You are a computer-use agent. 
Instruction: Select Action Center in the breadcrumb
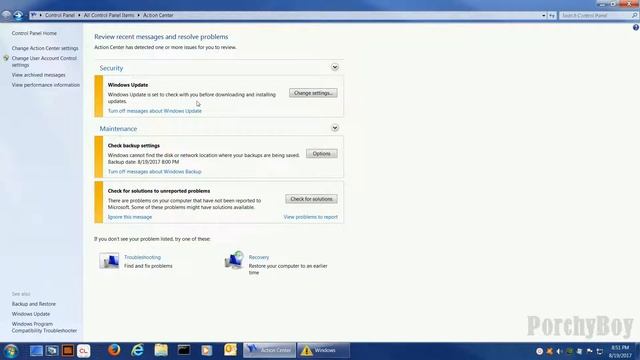(158, 15)
